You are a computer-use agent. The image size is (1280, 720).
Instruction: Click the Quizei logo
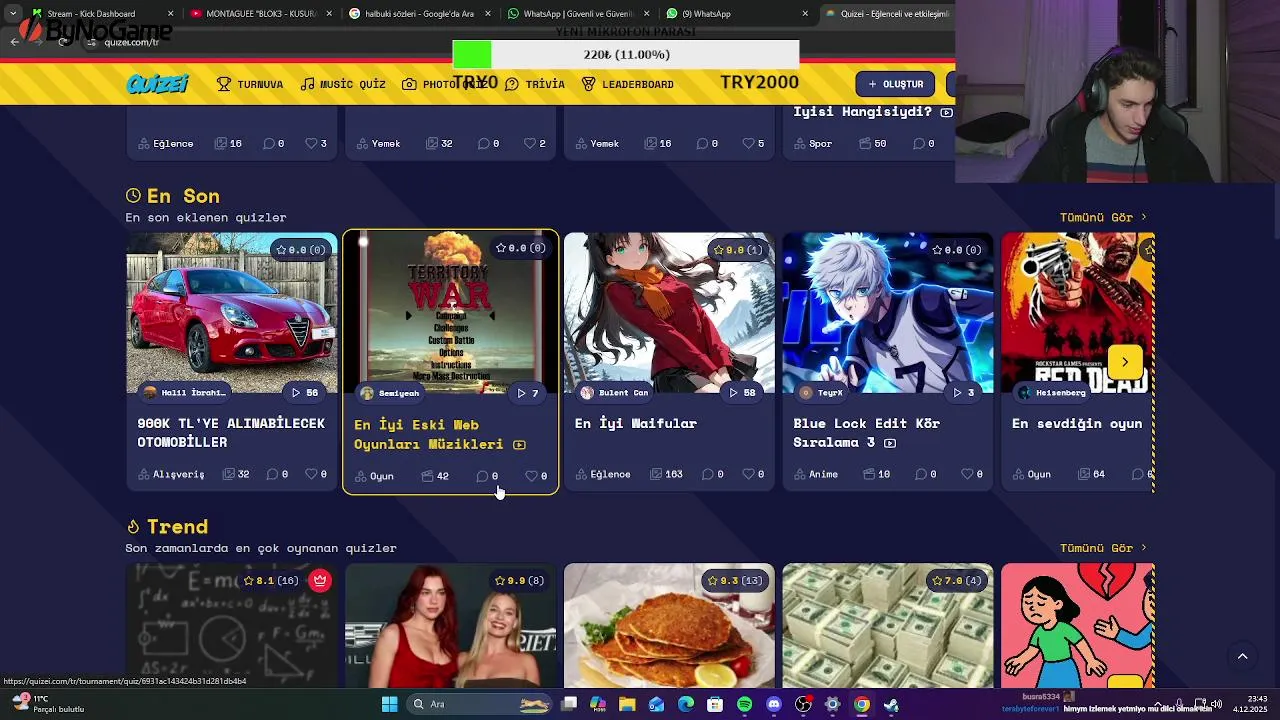coord(157,84)
